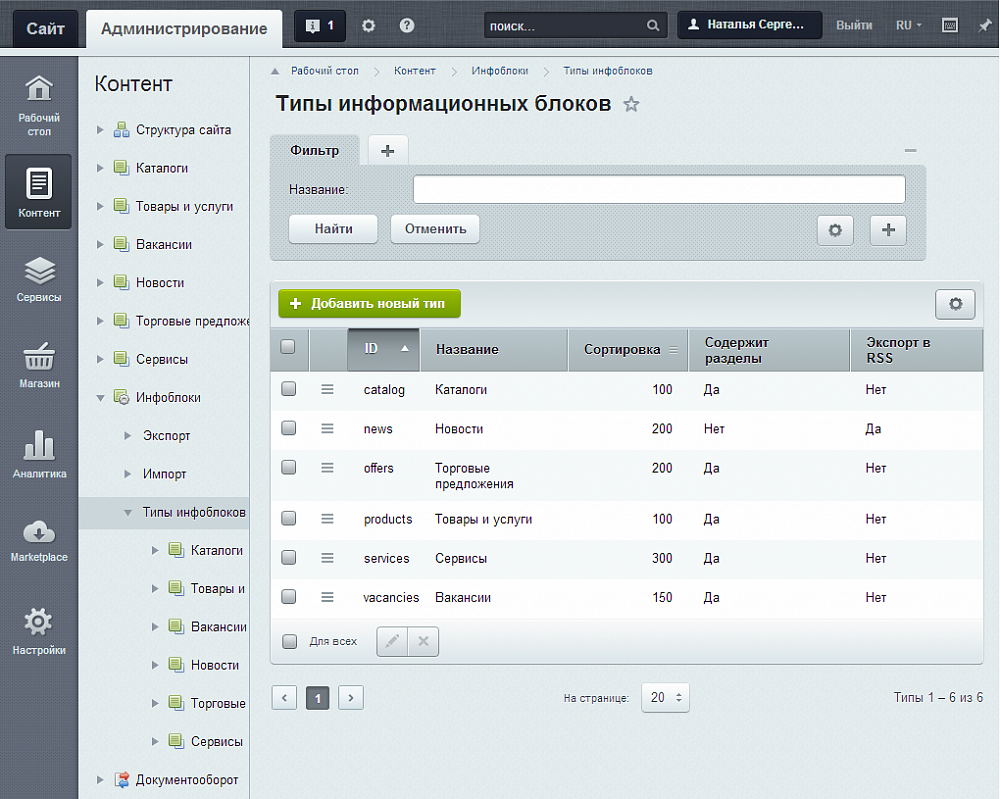Add a new filter tab
The image size is (1000, 799).
click(388, 150)
